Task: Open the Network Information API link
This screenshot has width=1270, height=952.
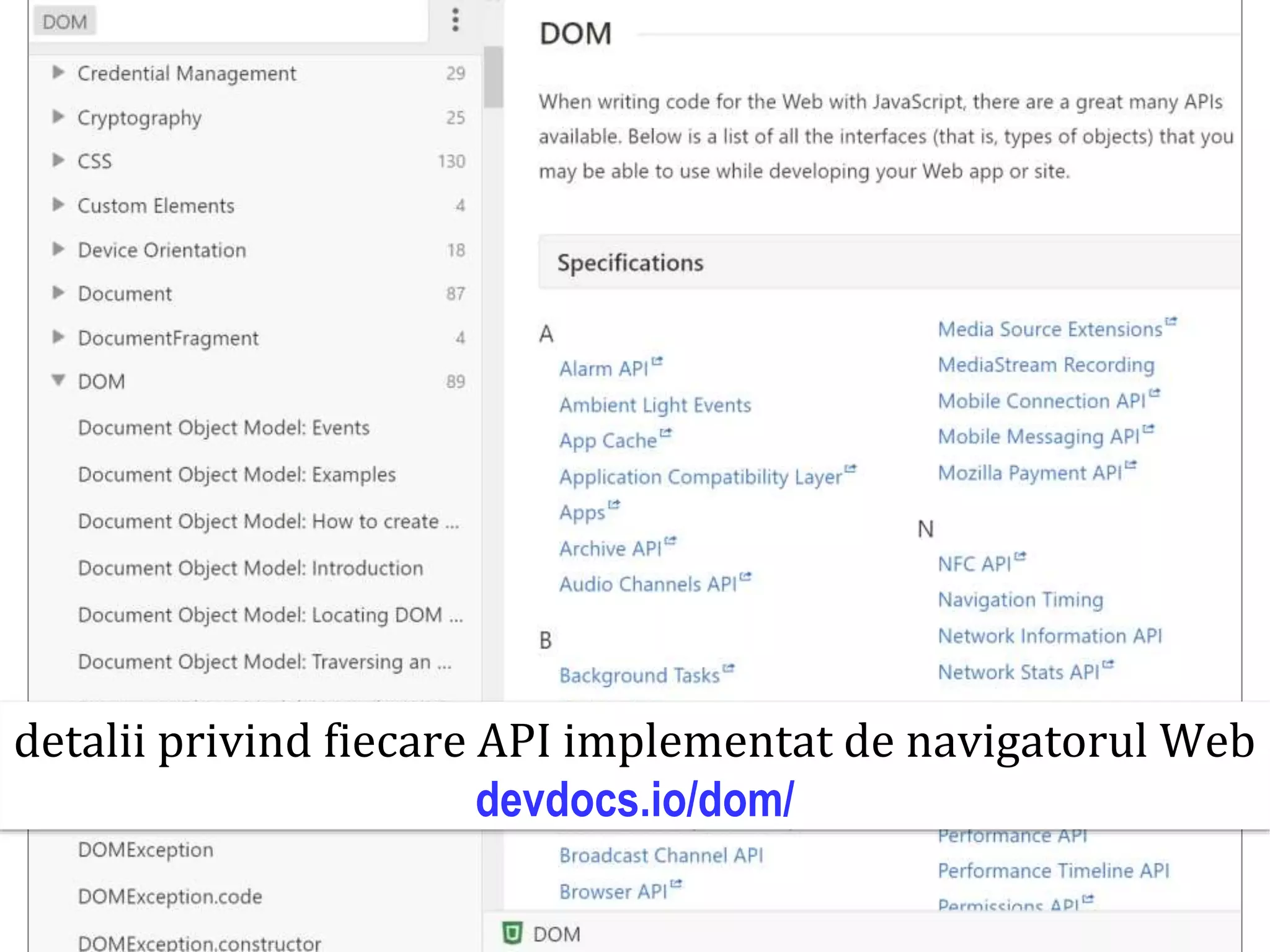Action: pyautogui.click(x=1049, y=636)
